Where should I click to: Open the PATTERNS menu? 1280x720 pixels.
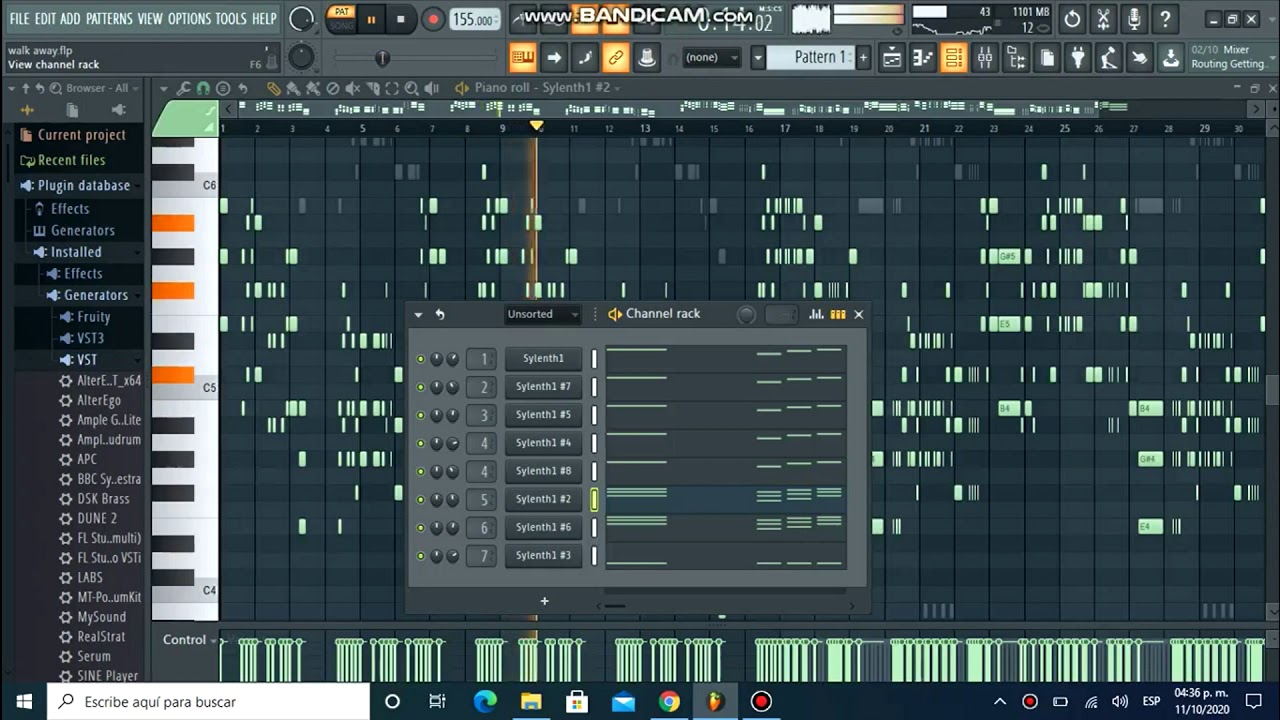click(x=109, y=19)
